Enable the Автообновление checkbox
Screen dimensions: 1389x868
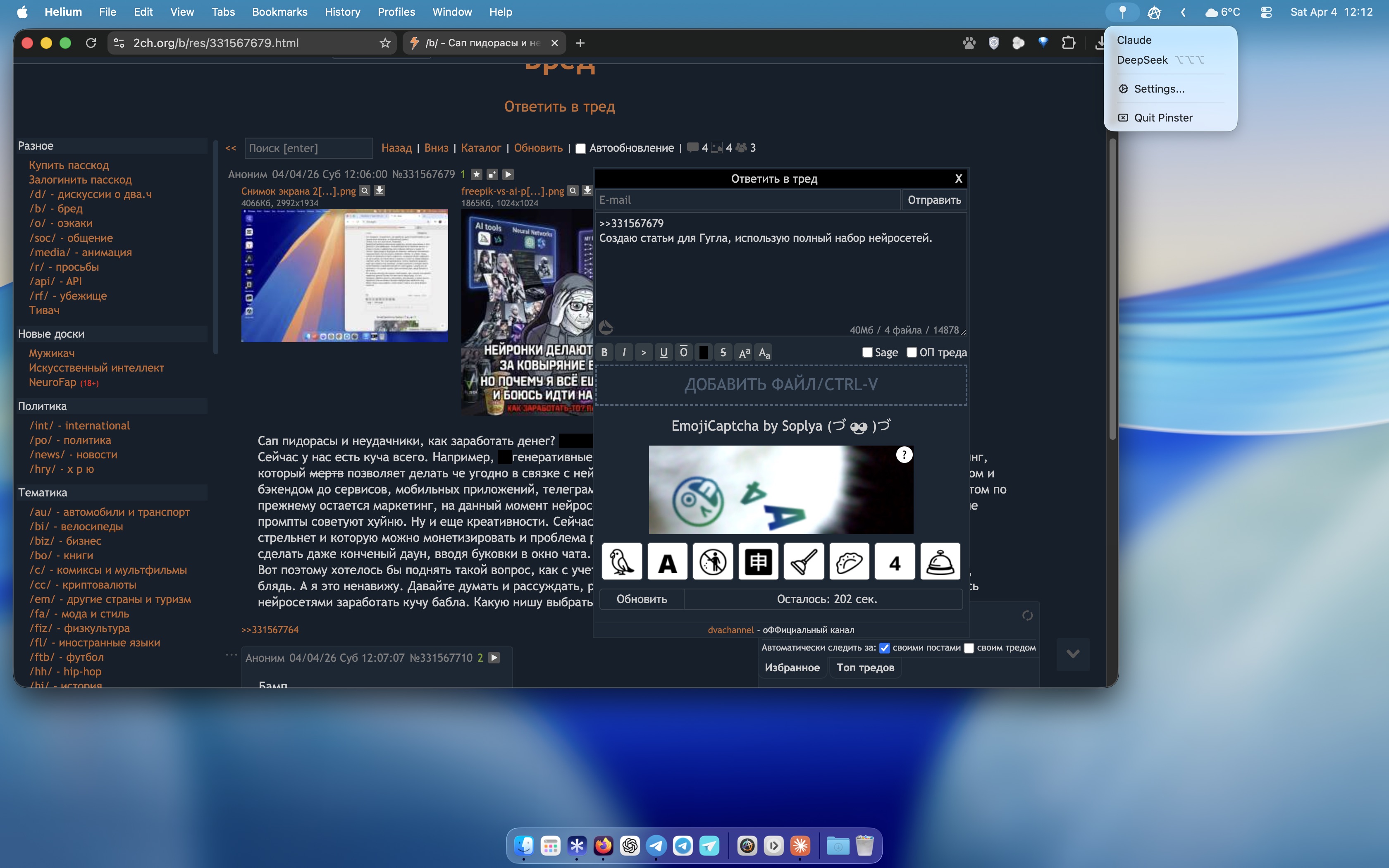click(580, 149)
